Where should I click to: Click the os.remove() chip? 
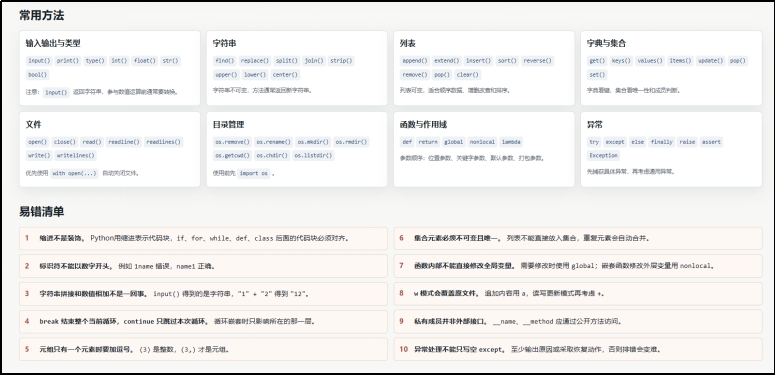[232, 142]
